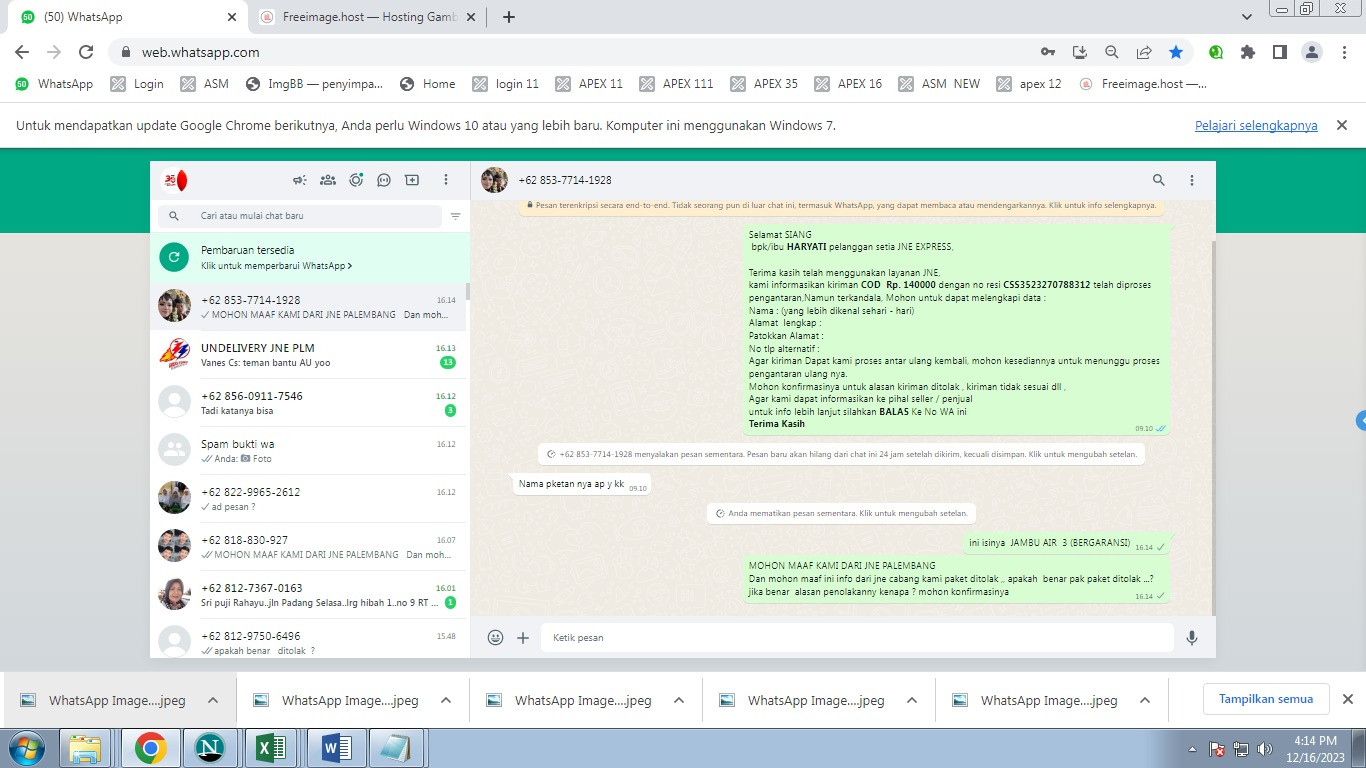Viewport: 1366px width, 768px height.
Task: Select the (50) WhatsApp browser tab
Action: pyautogui.click(x=130, y=17)
